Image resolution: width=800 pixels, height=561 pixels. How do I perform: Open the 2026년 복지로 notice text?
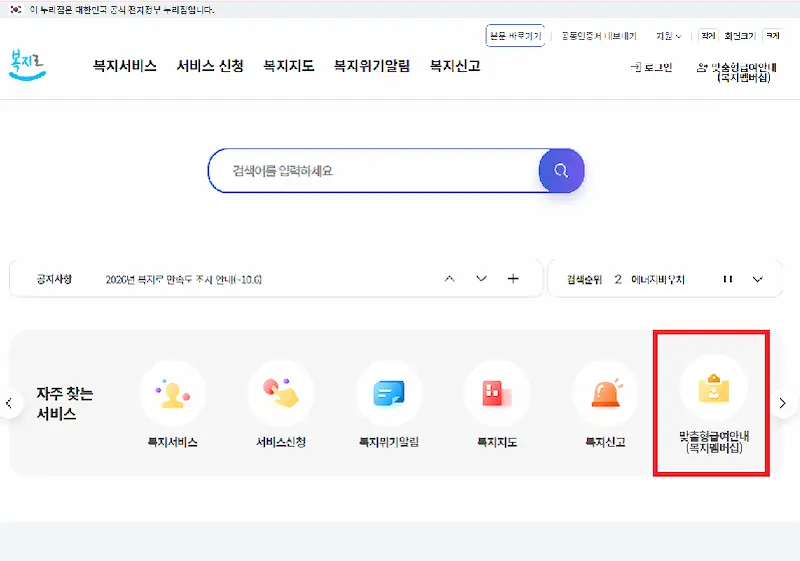click(184, 279)
